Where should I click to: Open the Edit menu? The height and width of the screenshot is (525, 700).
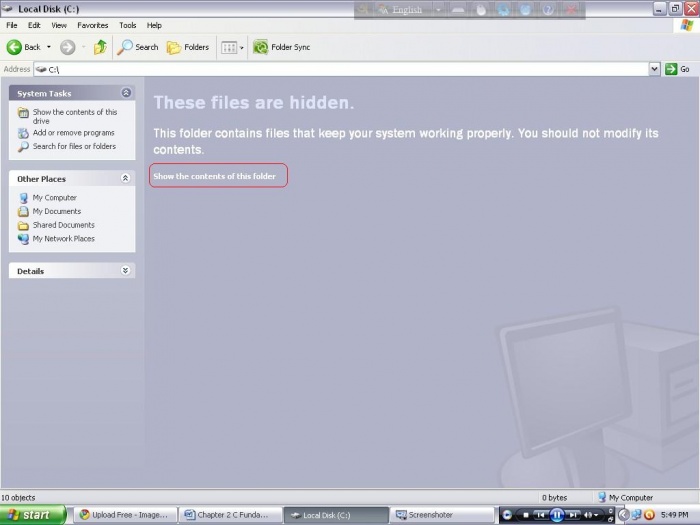34,25
